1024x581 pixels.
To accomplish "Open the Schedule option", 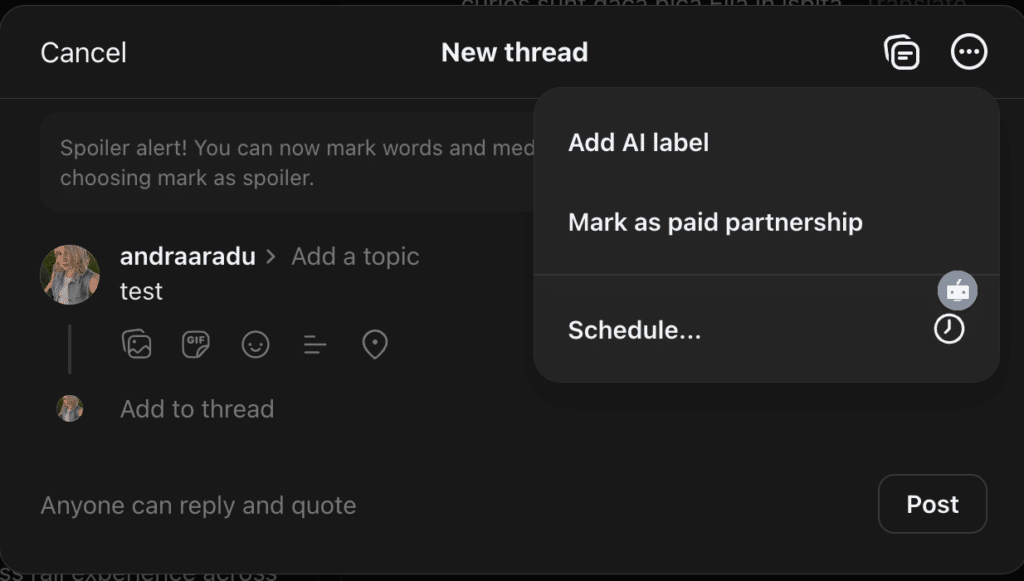I will tap(635, 330).
